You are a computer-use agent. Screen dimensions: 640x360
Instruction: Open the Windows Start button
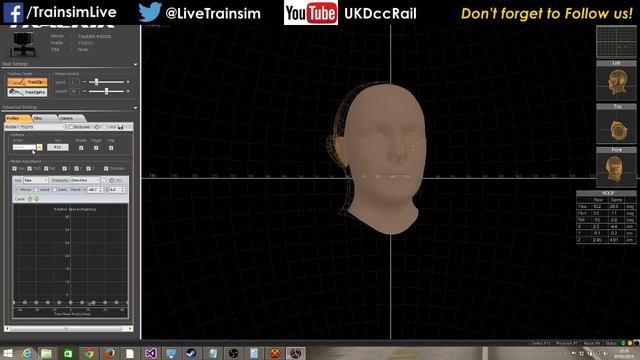[x=7, y=353]
